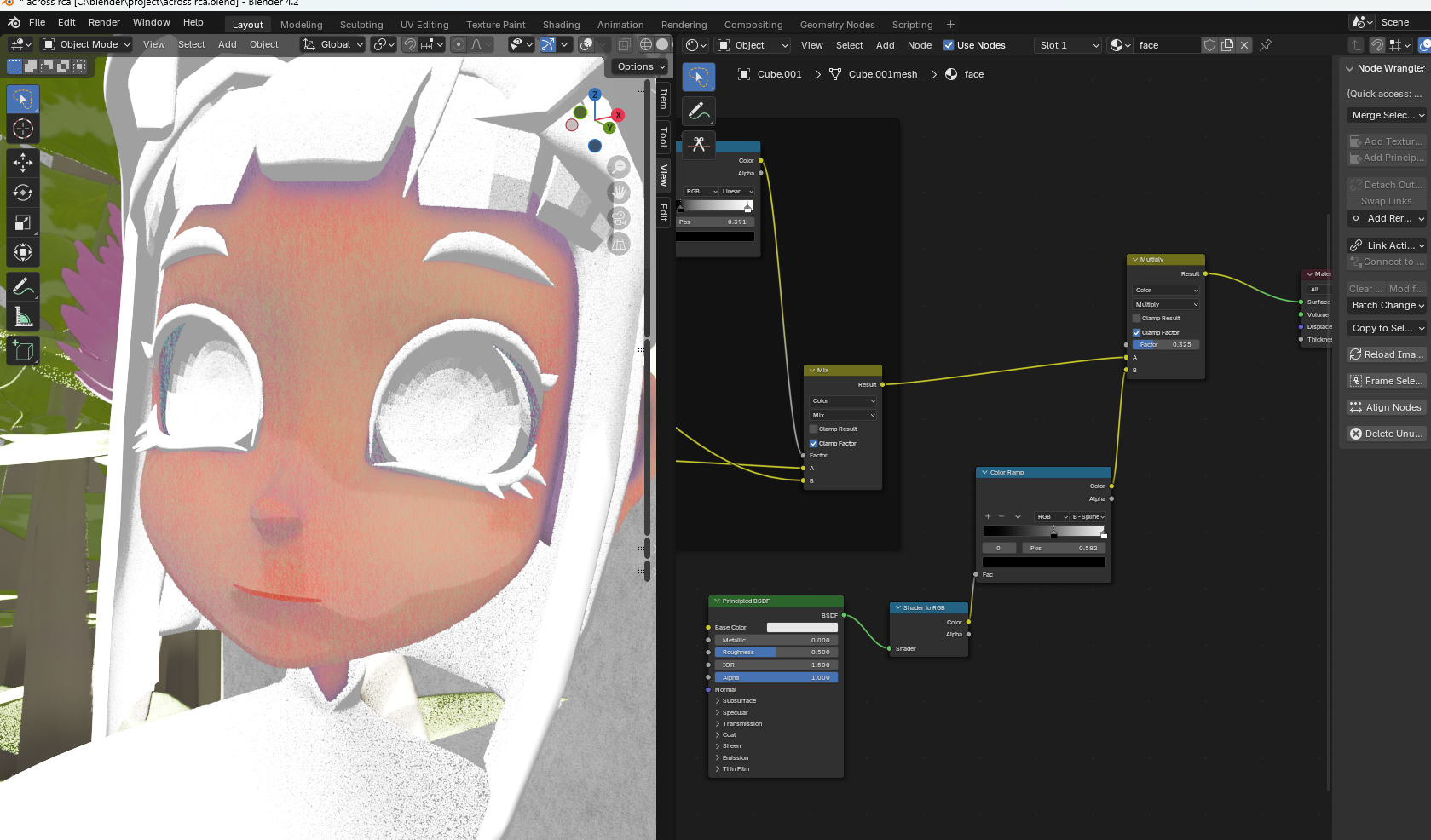The image size is (1431, 840).
Task: Duplicate the face material with new material icon
Action: pyautogui.click(x=1227, y=45)
